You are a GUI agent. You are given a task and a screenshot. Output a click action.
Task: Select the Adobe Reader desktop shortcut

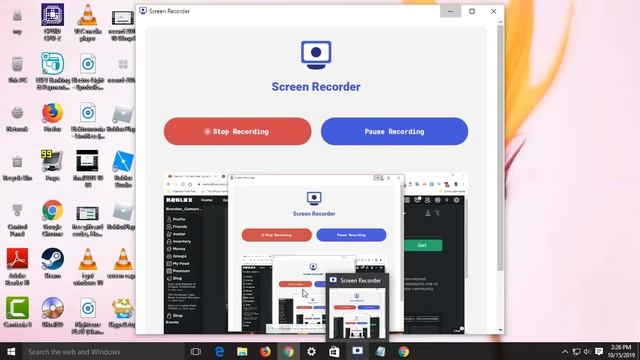point(18,267)
